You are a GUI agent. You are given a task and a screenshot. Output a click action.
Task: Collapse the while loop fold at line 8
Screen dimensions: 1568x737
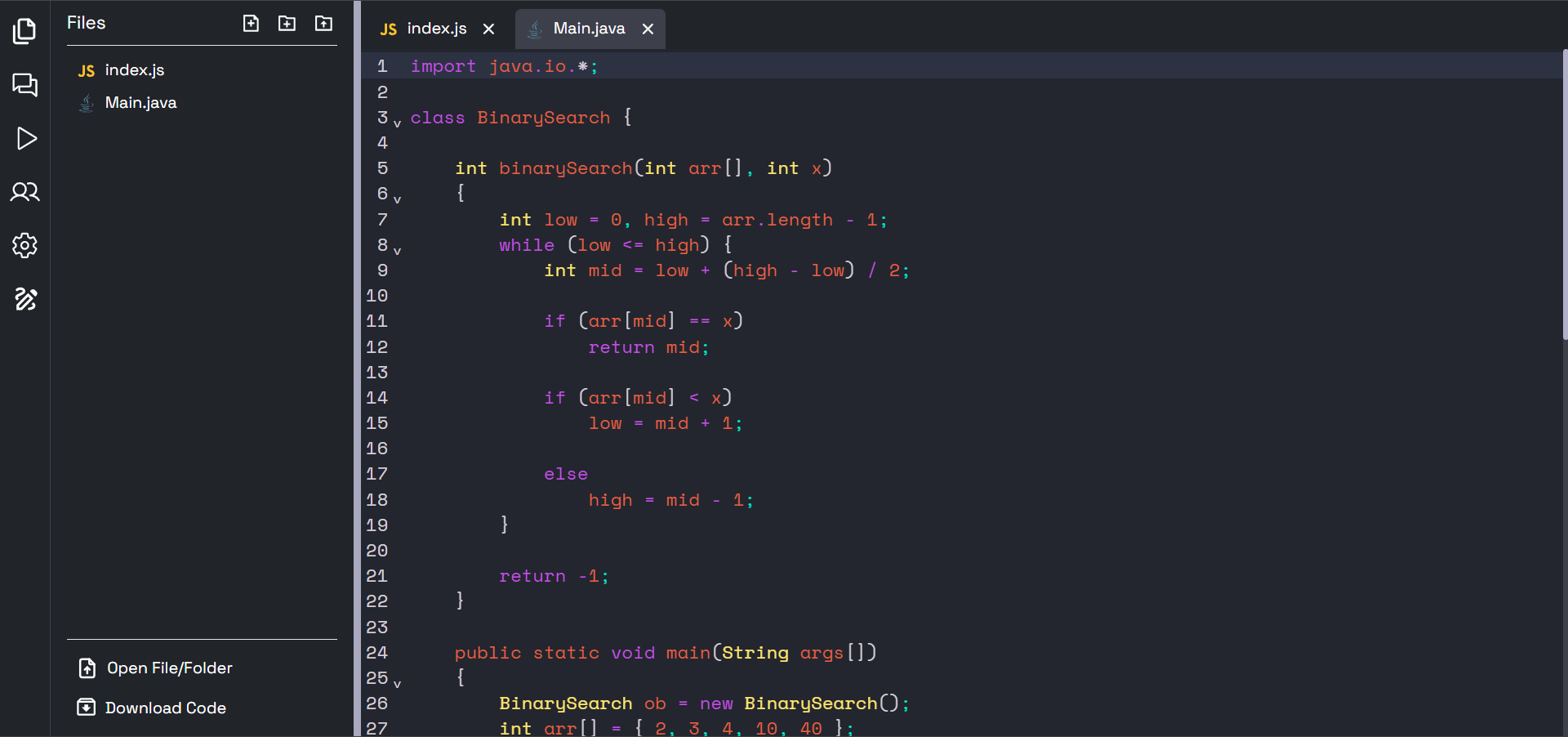(398, 251)
